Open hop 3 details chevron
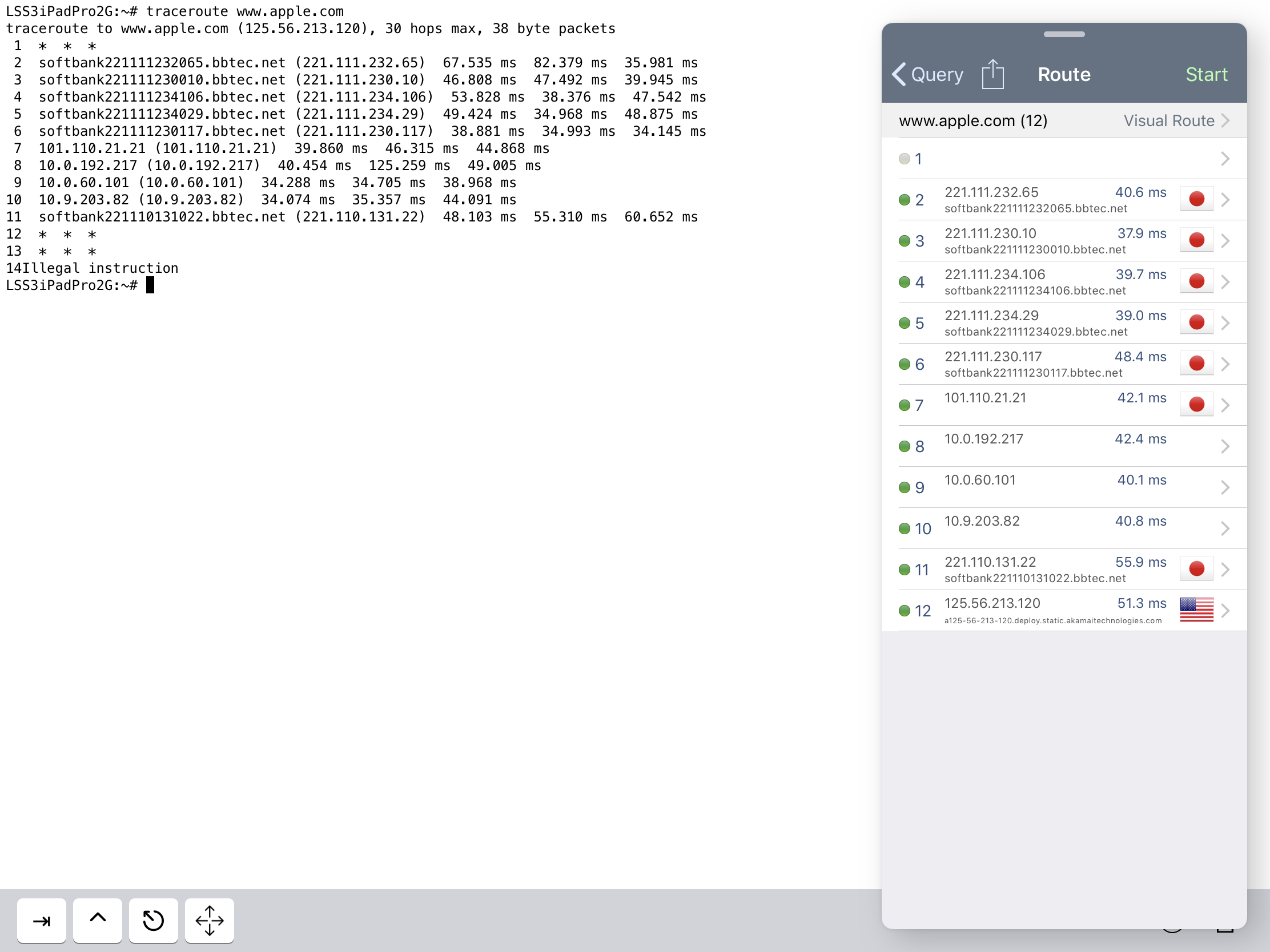 (x=1225, y=241)
